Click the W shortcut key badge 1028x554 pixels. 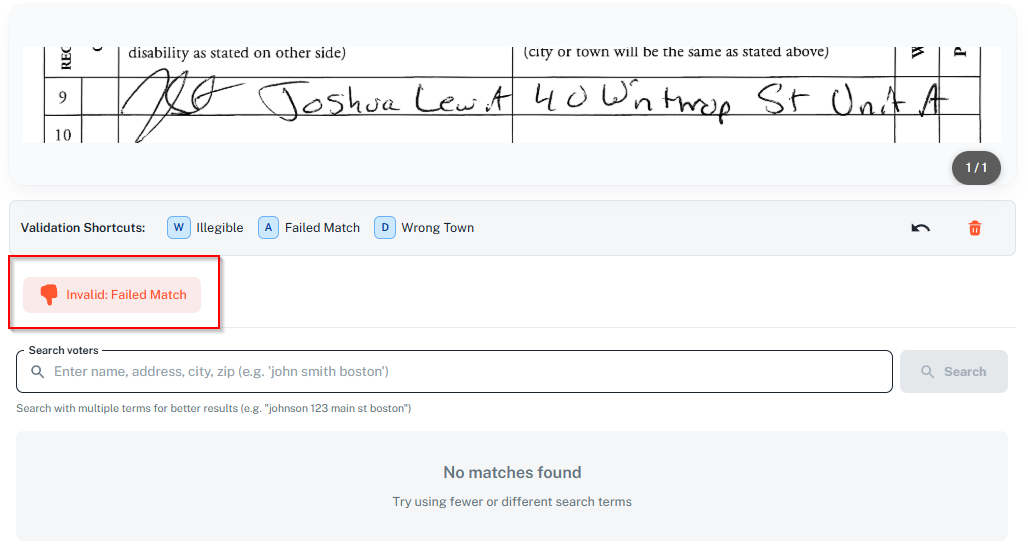[x=178, y=228]
